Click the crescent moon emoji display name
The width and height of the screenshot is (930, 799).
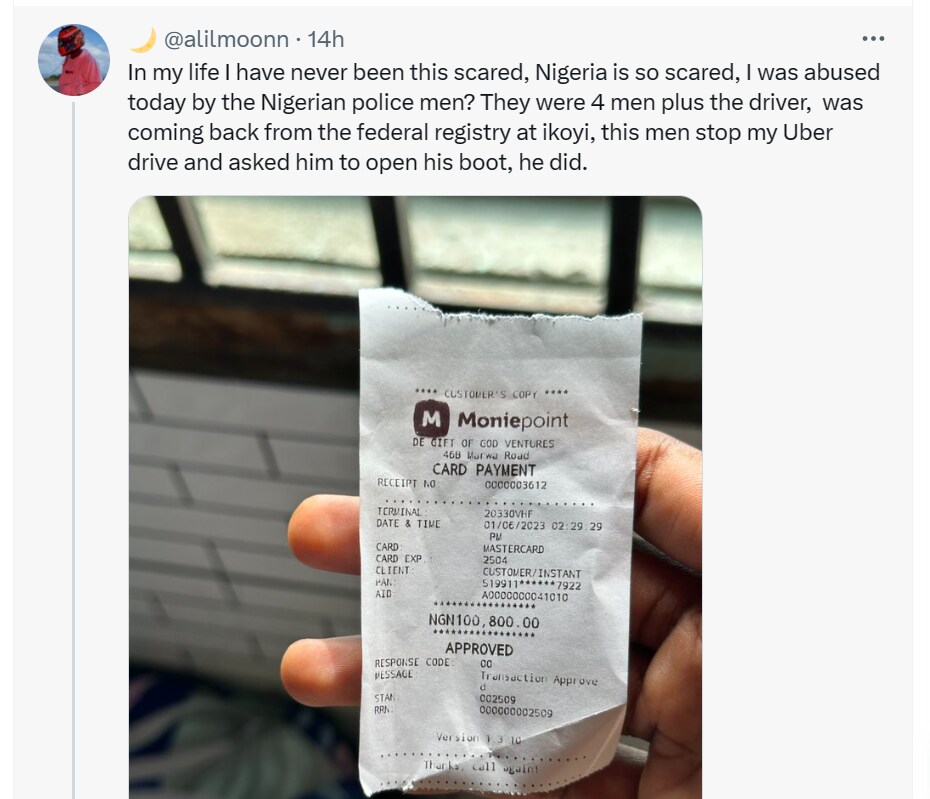[x=142, y=39]
